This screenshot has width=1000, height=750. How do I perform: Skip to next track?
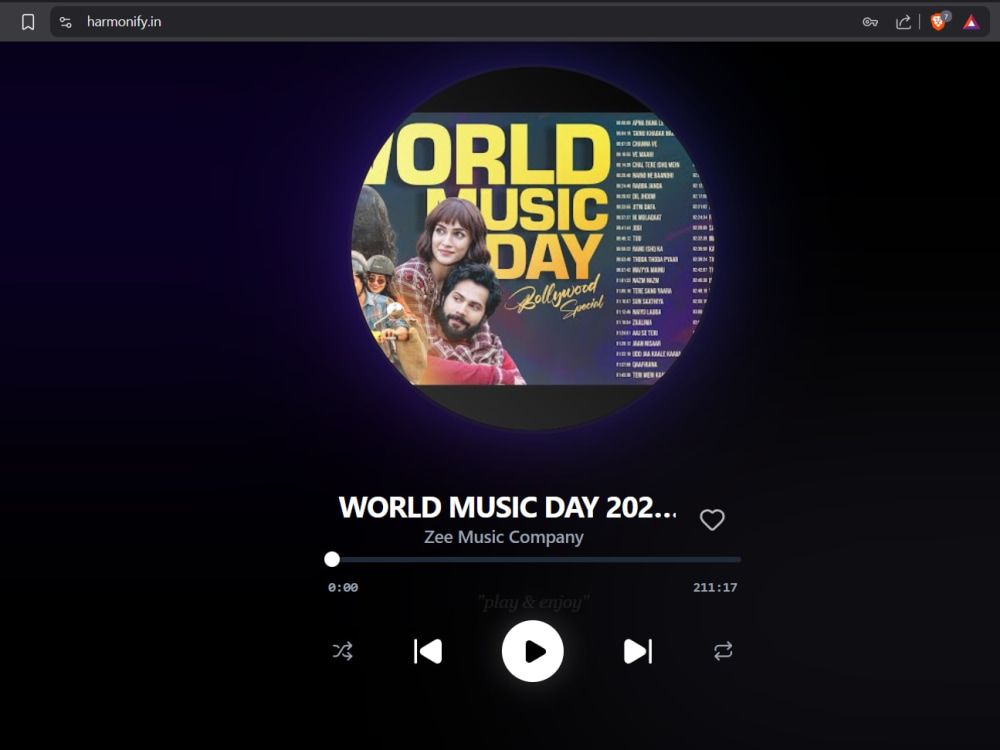pos(637,652)
